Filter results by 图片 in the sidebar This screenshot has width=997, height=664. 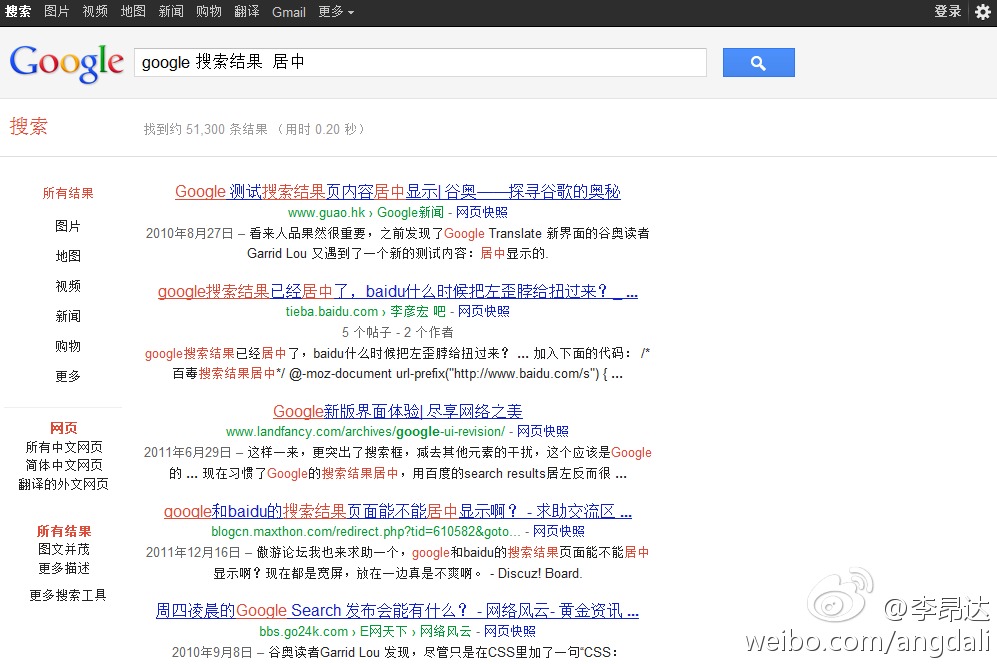pyautogui.click(x=68, y=226)
